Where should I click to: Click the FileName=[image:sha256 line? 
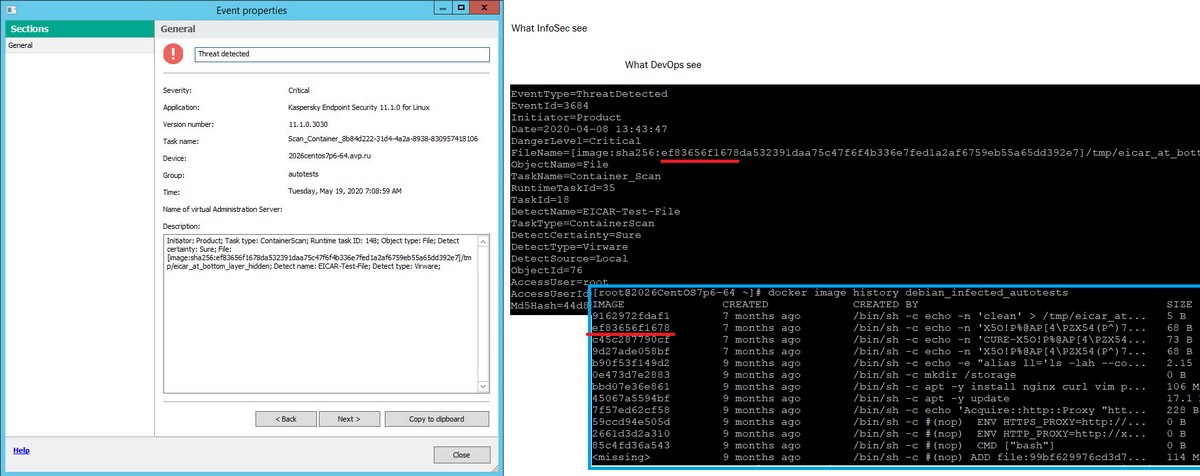pos(855,152)
